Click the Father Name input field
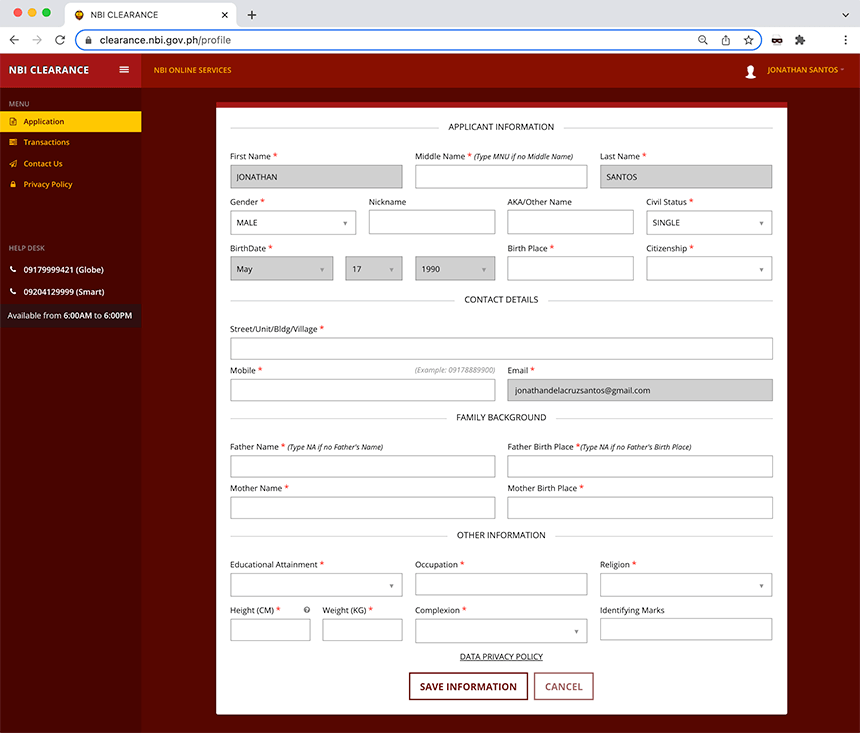Image resolution: width=860 pixels, height=733 pixels. 363,466
